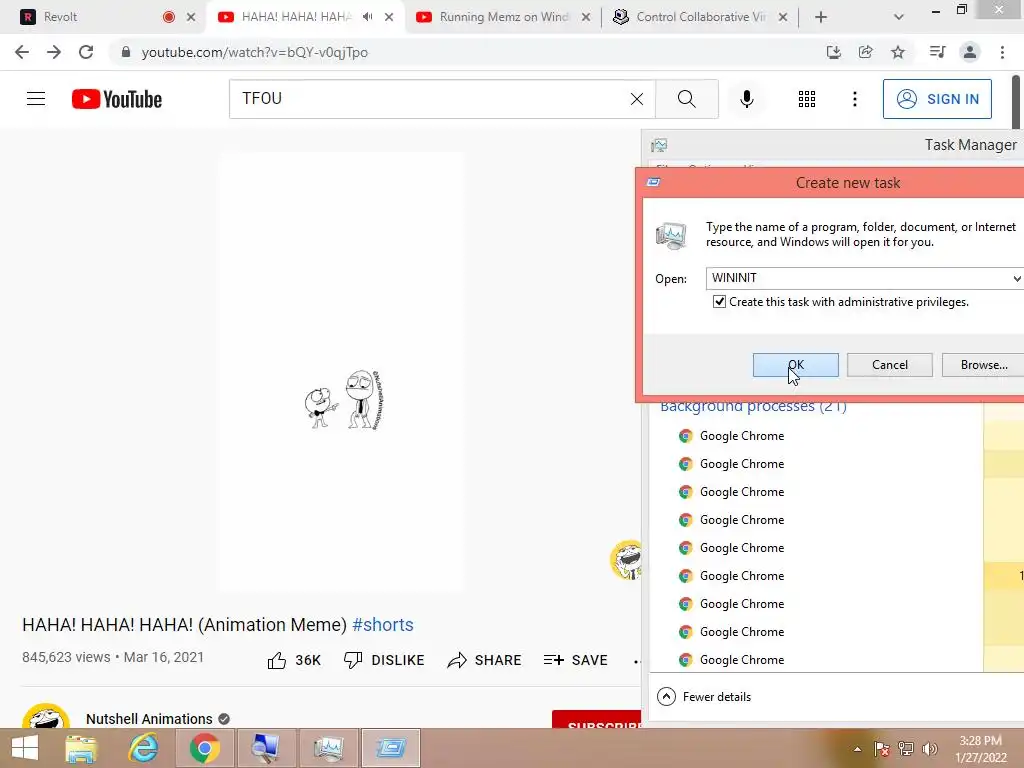Collapse Task Manager with Fewer details
This screenshot has width=1024, height=768.
(704, 697)
